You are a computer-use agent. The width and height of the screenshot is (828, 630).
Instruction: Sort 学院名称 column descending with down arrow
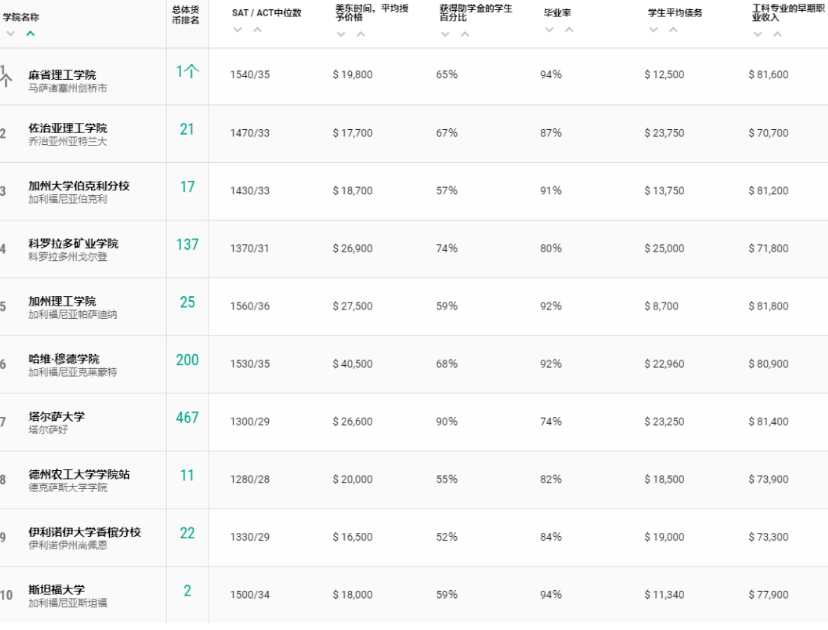11,33
